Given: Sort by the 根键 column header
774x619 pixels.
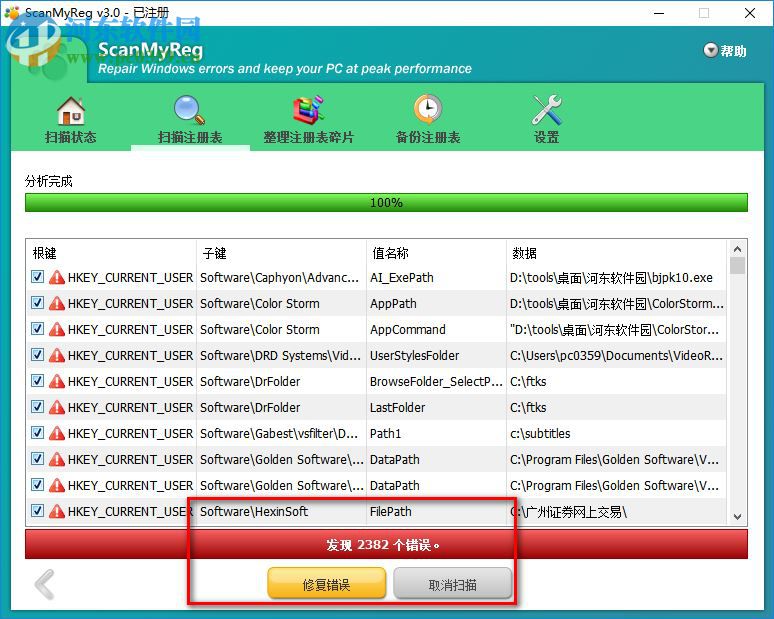Looking at the screenshot, I should tap(44, 253).
